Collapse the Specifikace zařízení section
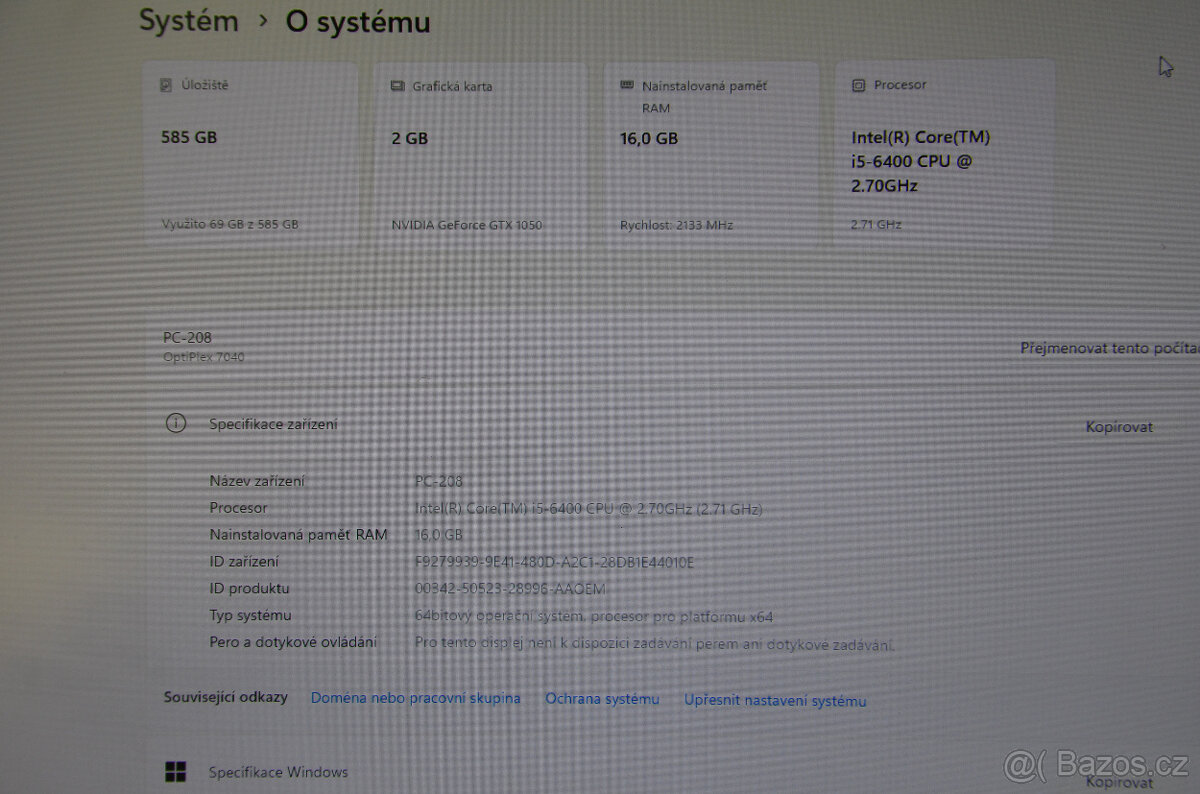This screenshot has height=794, width=1200. tap(272, 423)
